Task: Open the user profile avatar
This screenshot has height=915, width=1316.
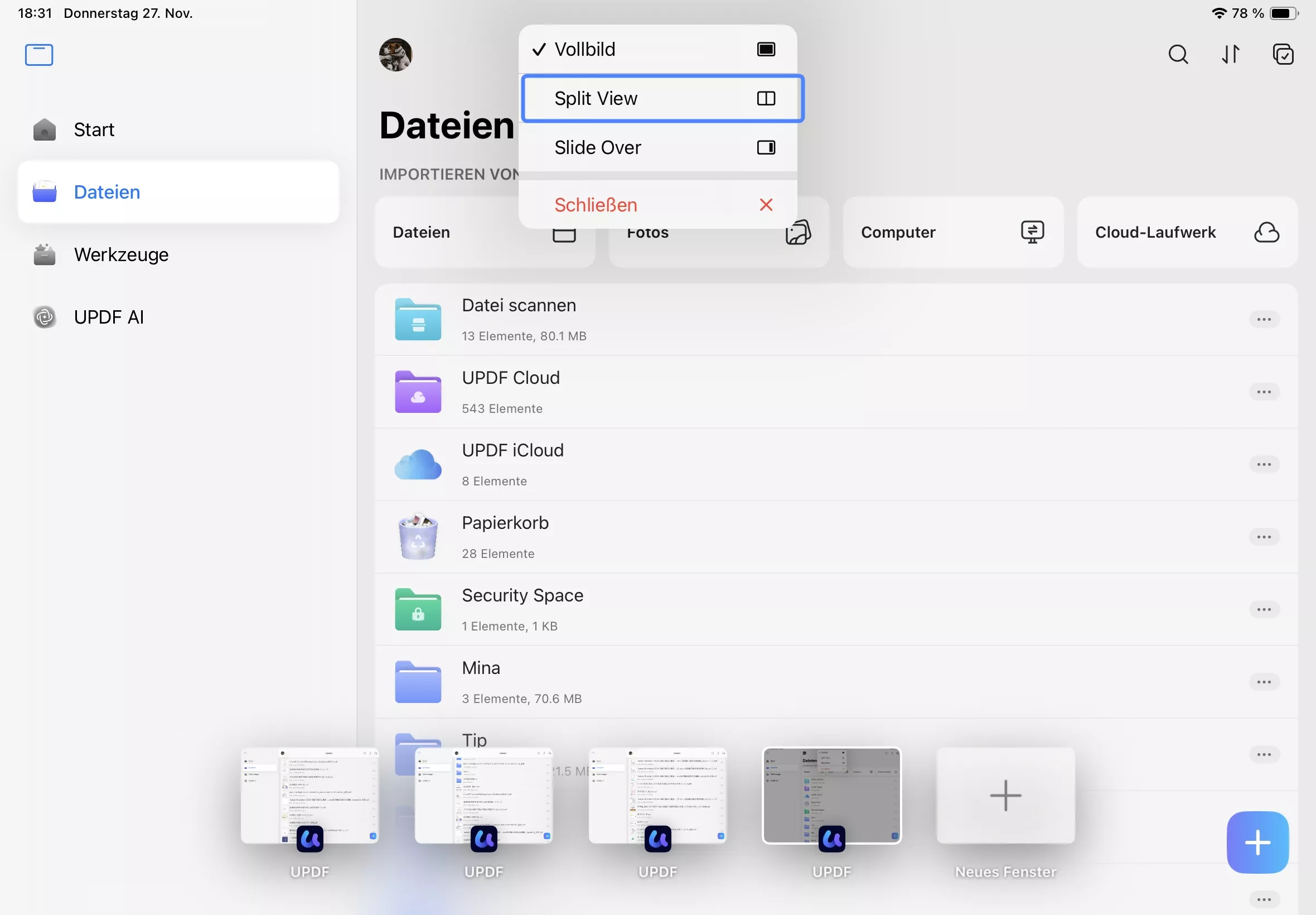Action: point(395,55)
